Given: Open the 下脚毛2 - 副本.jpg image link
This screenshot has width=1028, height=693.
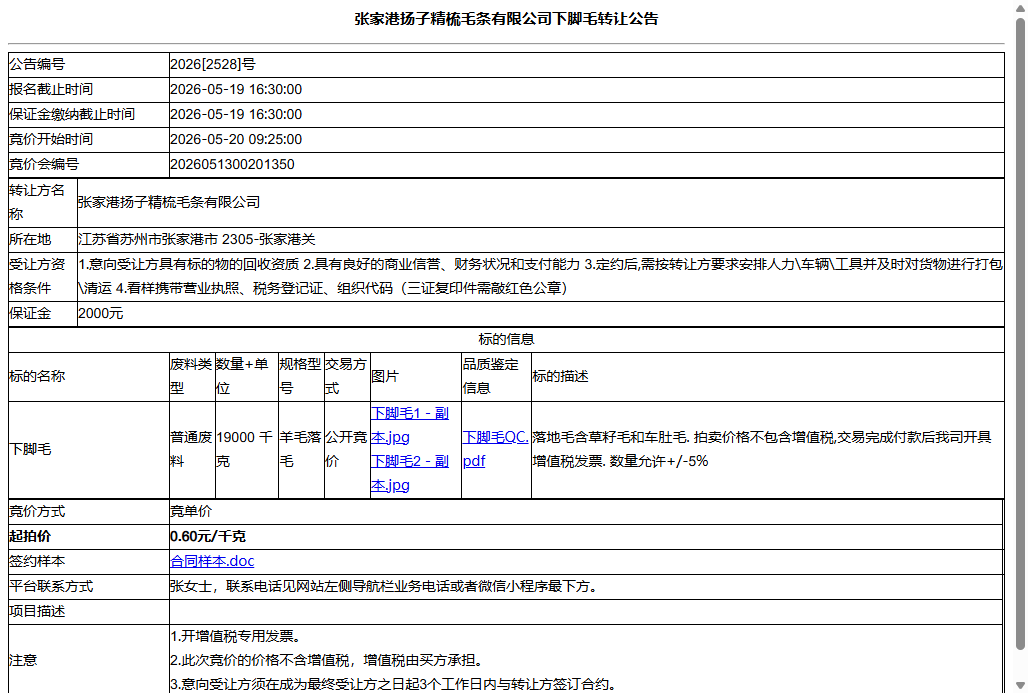Looking at the screenshot, I should [x=410, y=473].
